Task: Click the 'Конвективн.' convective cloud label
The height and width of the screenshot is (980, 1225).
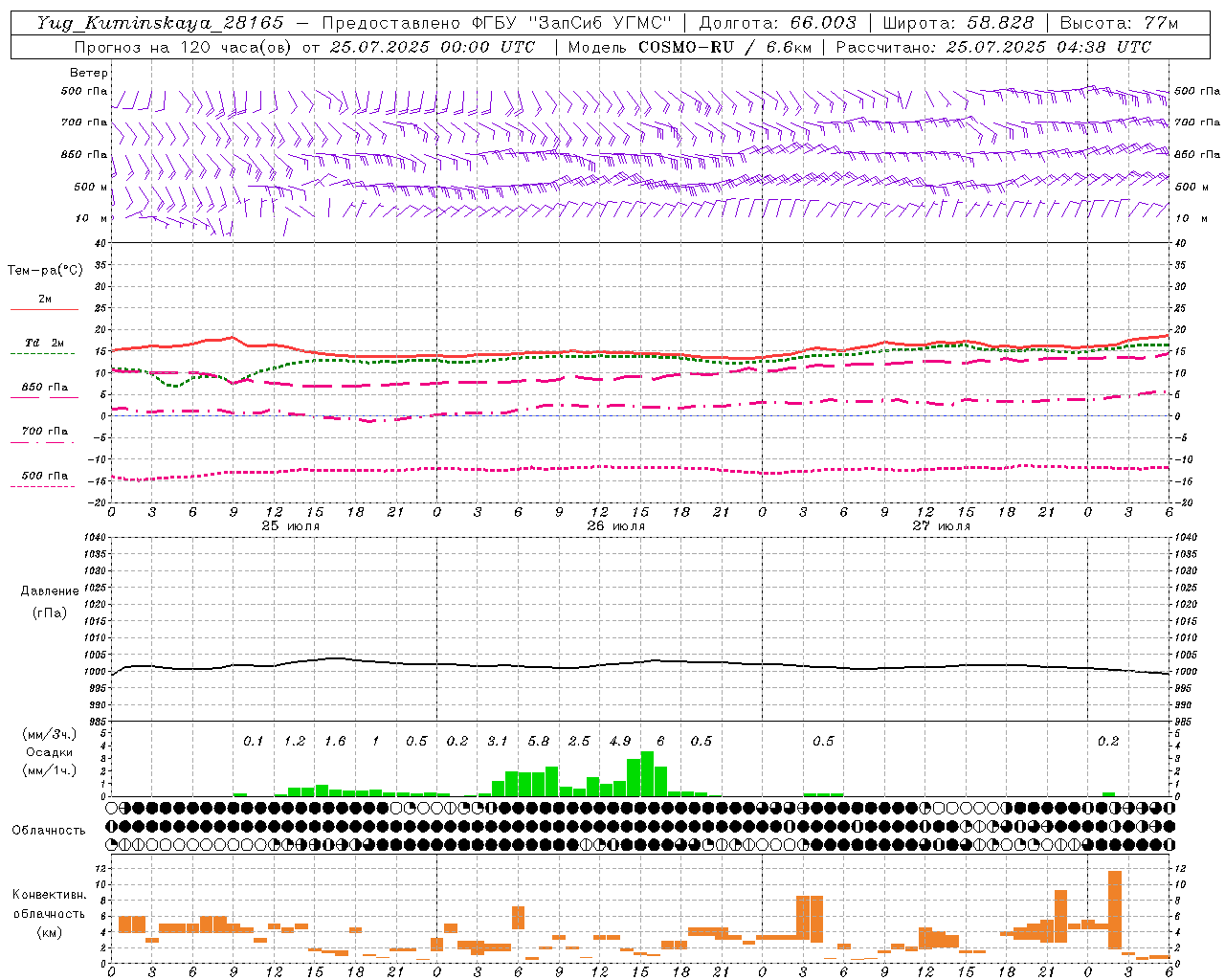Action: [49, 895]
